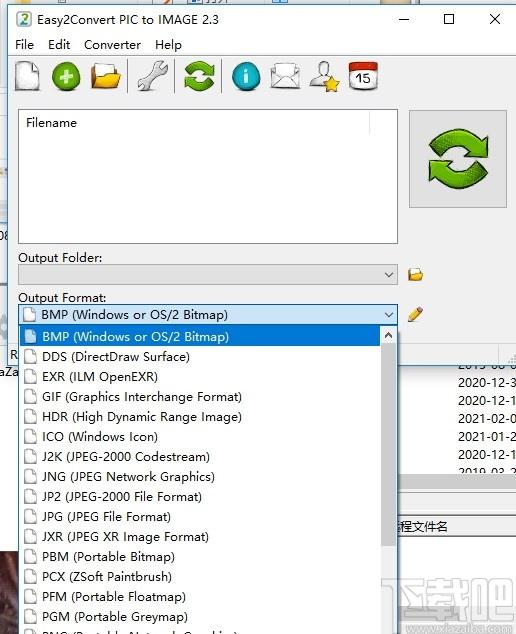Viewport: 516px width, 634px height.
Task: Maximize the Easy2Convert window
Action: 449,19
